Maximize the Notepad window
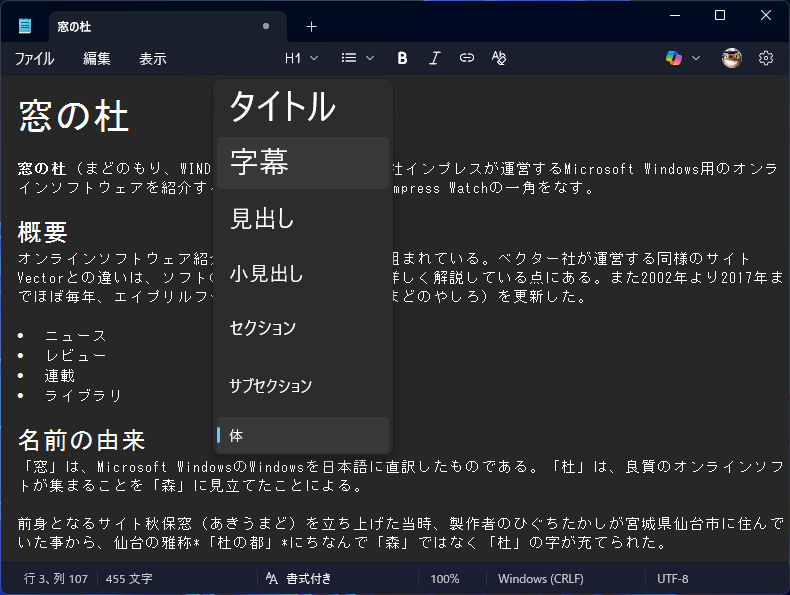 720,15
